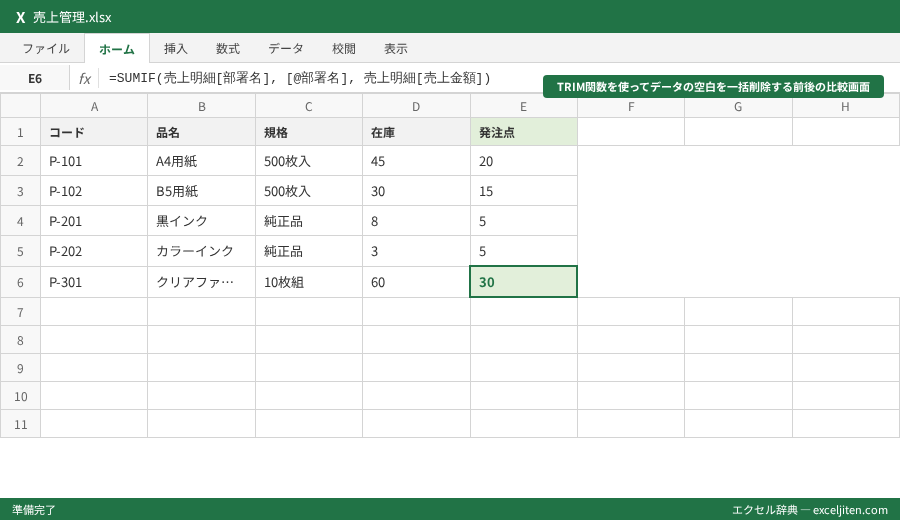Click the 売上管理.xlsx title text

click(72, 17)
